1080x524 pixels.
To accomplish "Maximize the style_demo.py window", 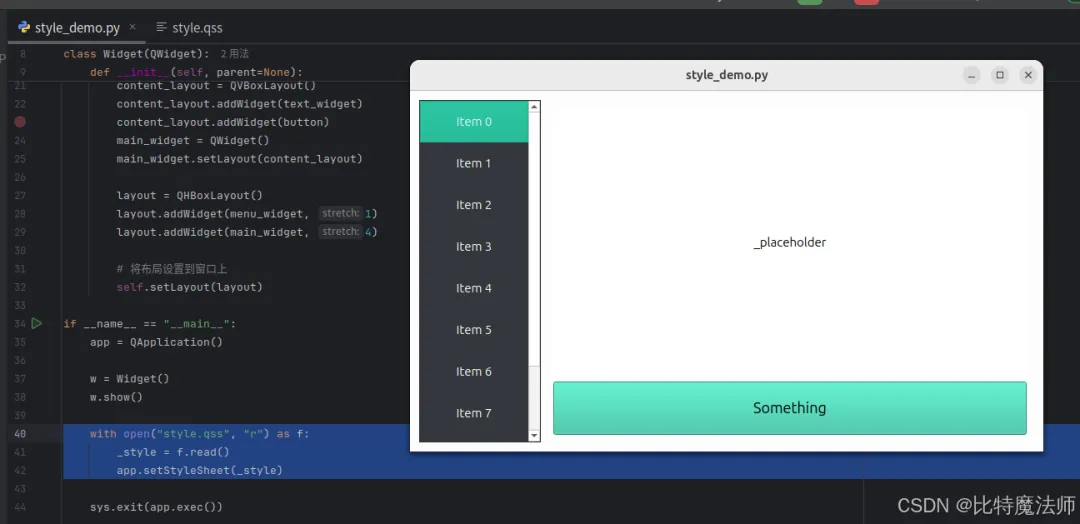I will click(1000, 75).
